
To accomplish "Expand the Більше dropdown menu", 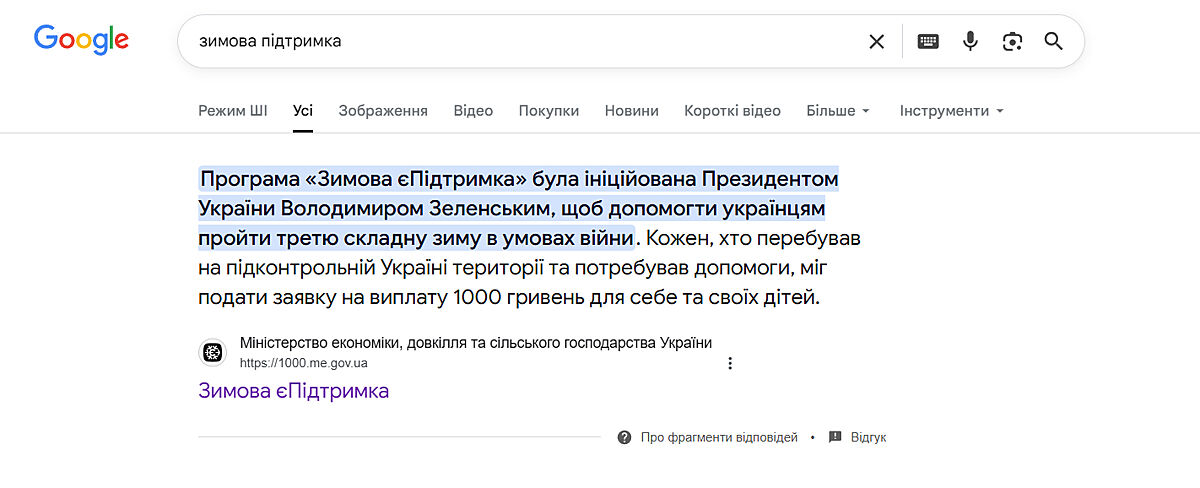I will pos(838,111).
